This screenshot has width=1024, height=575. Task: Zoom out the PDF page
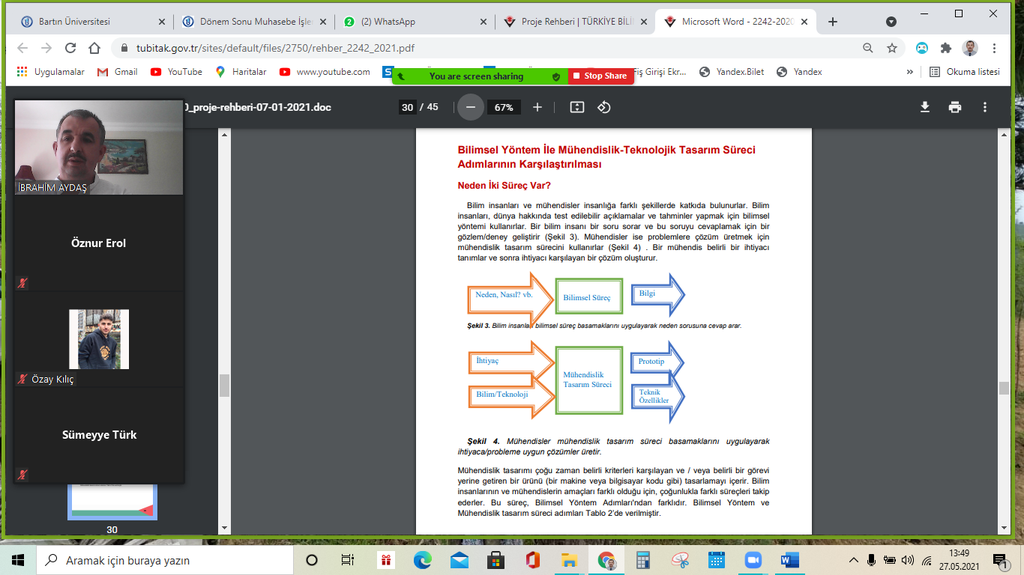pos(471,107)
